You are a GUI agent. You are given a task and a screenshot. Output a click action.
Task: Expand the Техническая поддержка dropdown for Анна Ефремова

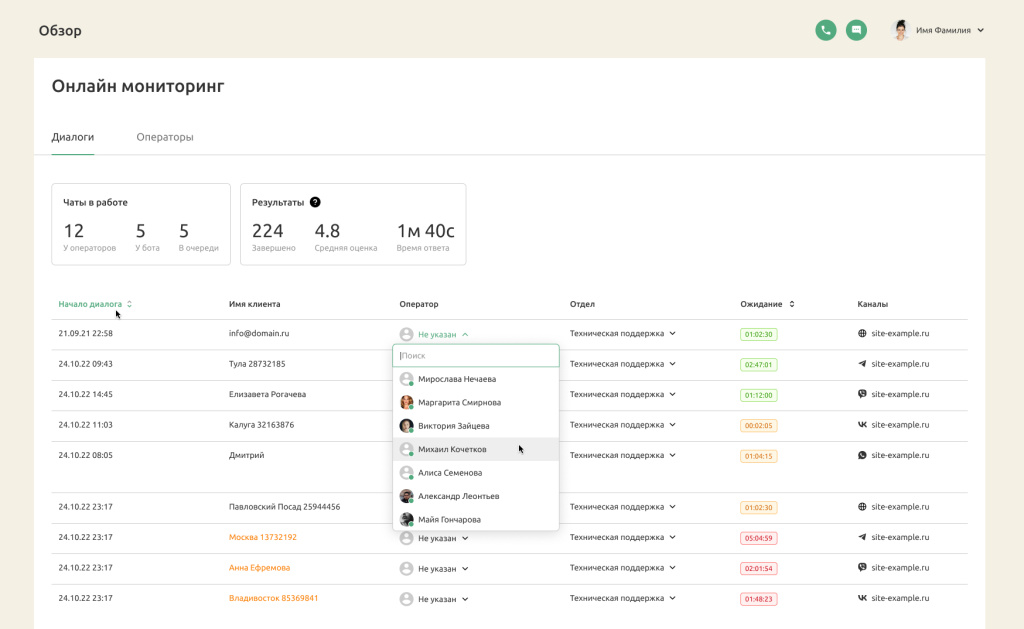point(673,568)
